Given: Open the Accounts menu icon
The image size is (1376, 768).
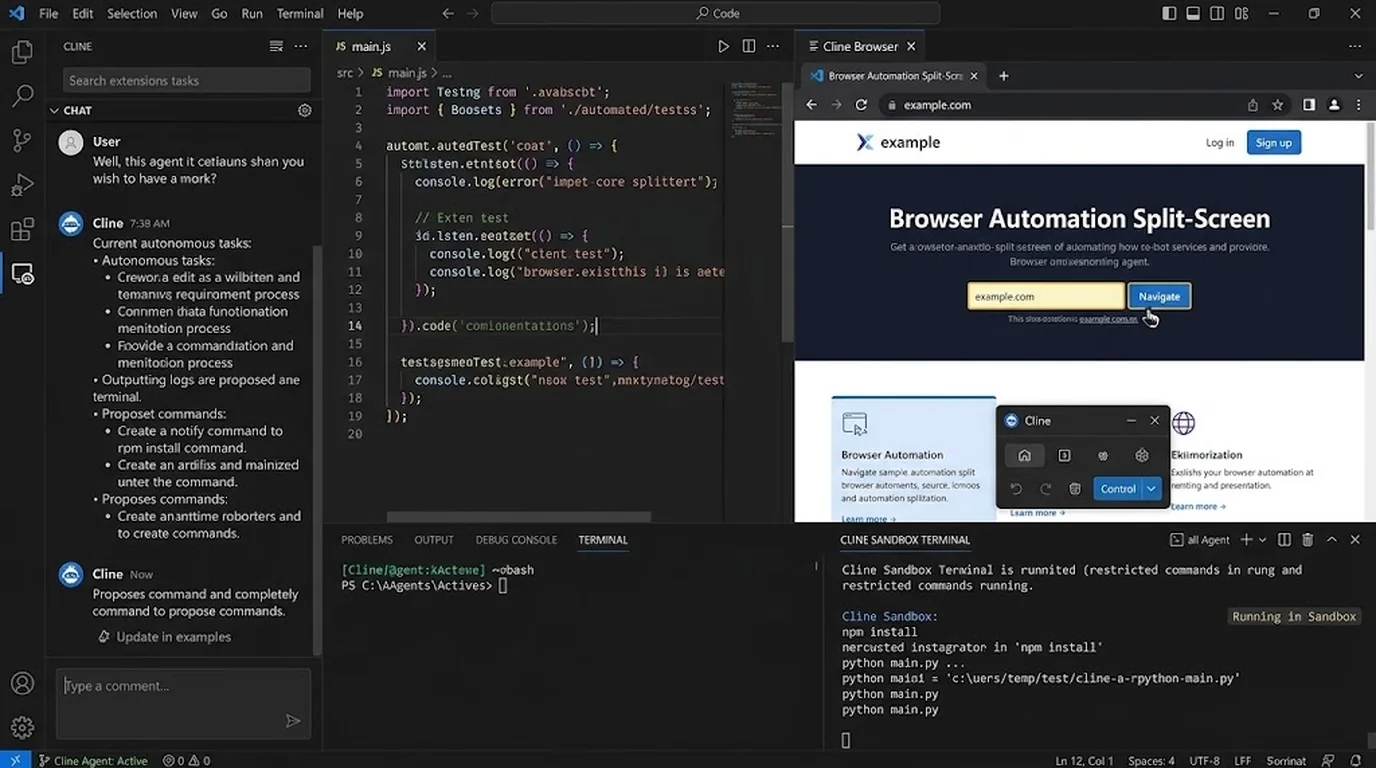Looking at the screenshot, I should point(22,684).
